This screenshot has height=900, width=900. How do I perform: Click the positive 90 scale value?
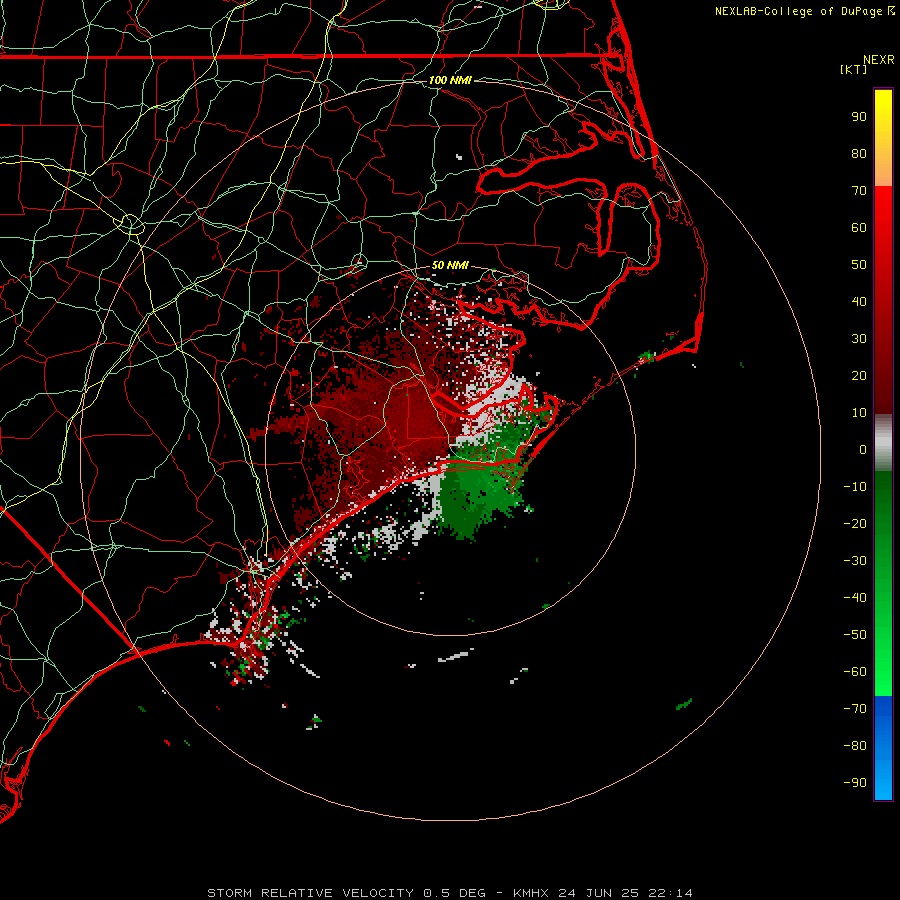coord(859,117)
